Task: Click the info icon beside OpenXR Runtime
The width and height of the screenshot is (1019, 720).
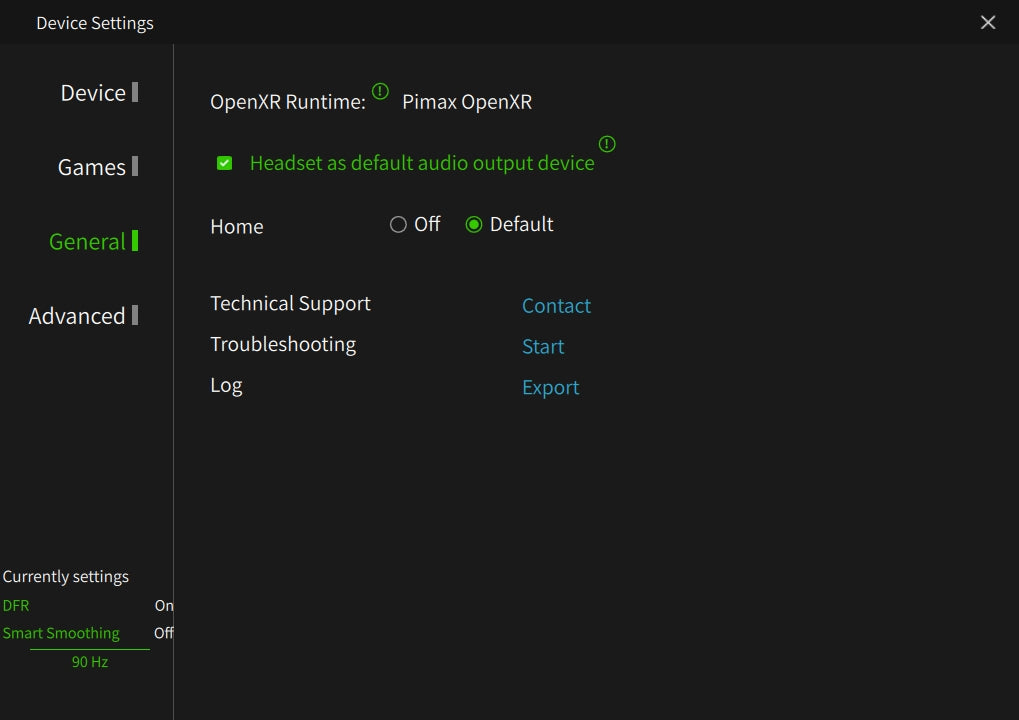Action: 380,92
